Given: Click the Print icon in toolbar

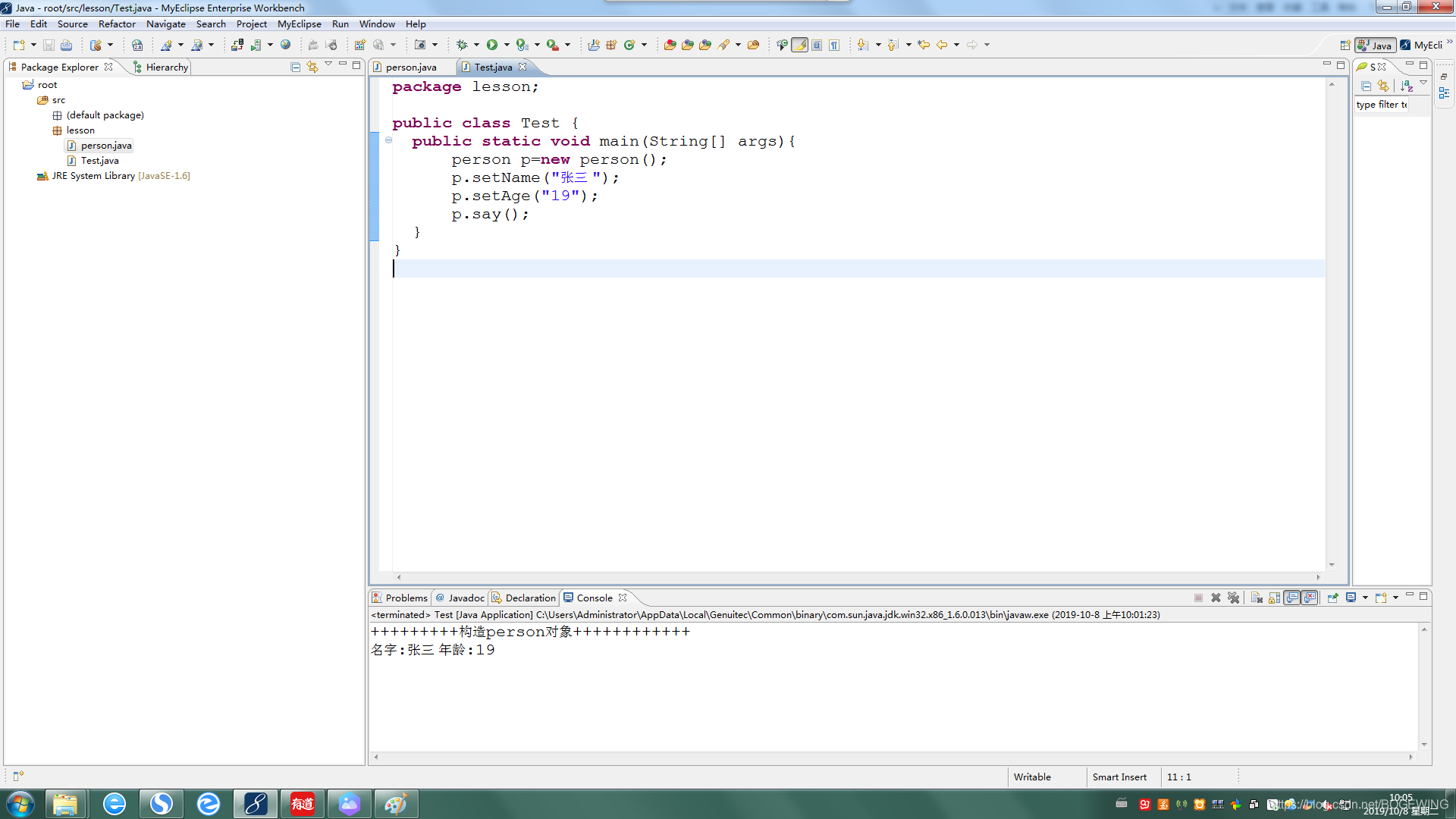Looking at the screenshot, I should (67, 45).
